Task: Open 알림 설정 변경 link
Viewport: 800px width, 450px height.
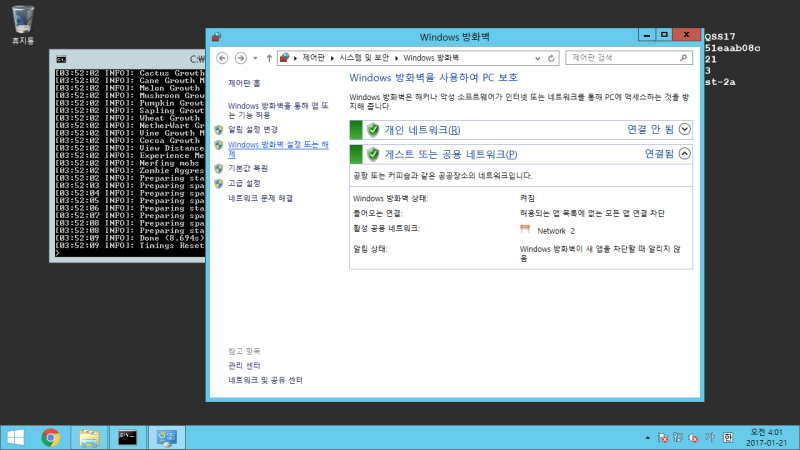Action: point(253,130)
